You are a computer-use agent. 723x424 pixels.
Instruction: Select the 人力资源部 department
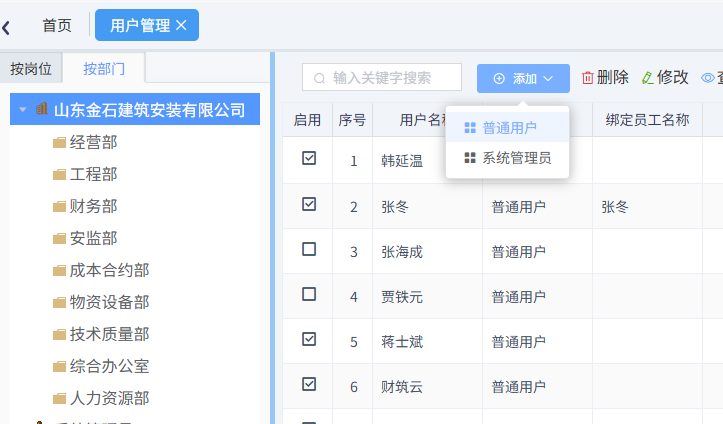point(109,399)
